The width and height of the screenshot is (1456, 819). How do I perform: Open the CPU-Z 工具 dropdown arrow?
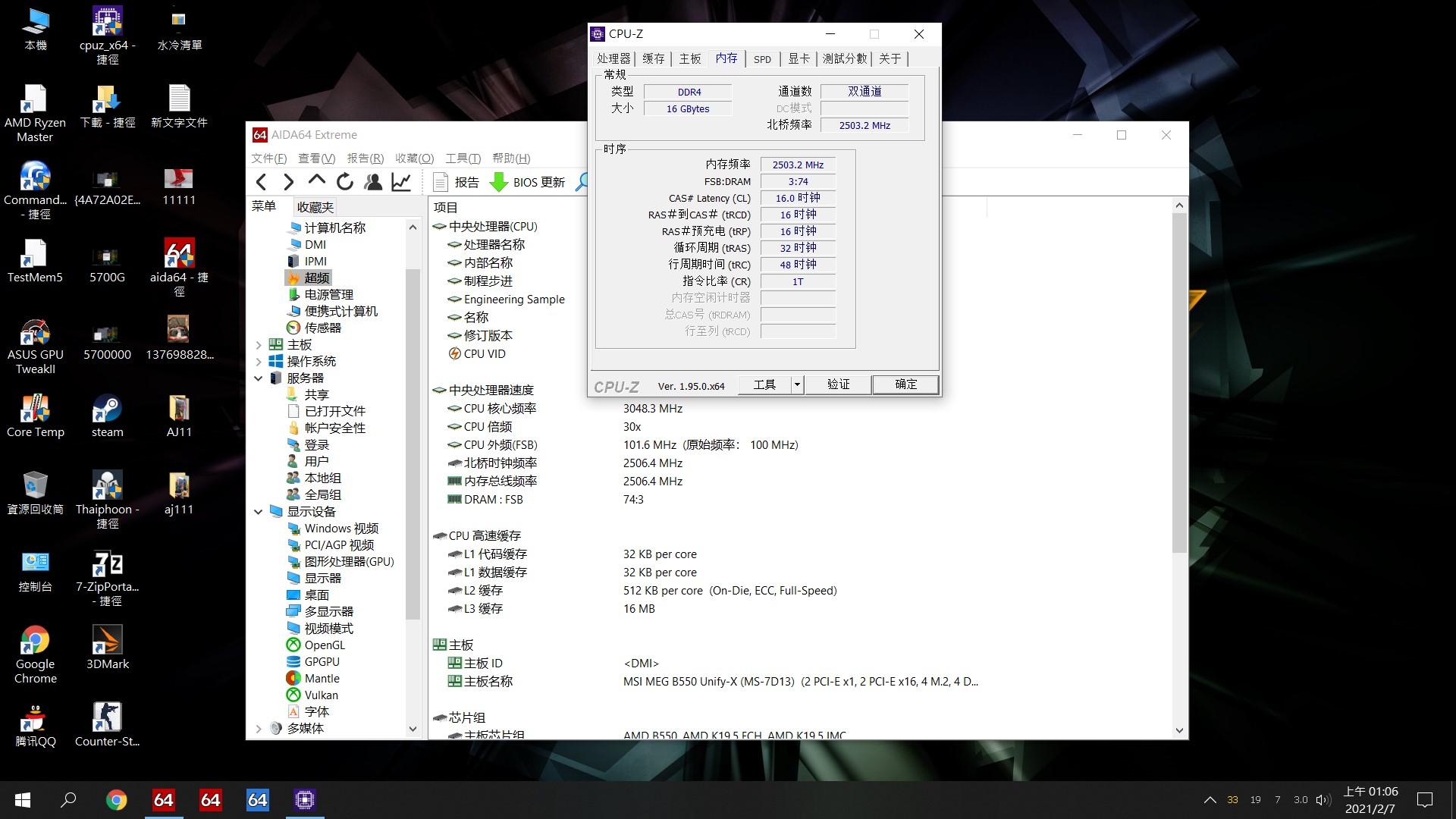pos(797,384)
